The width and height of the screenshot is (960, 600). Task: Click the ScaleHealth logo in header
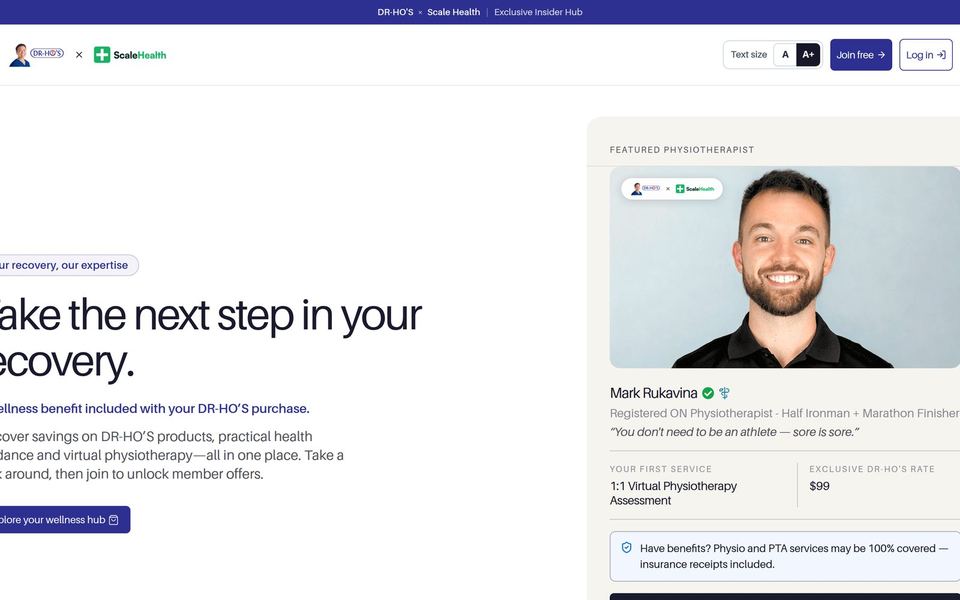(130, 54)
